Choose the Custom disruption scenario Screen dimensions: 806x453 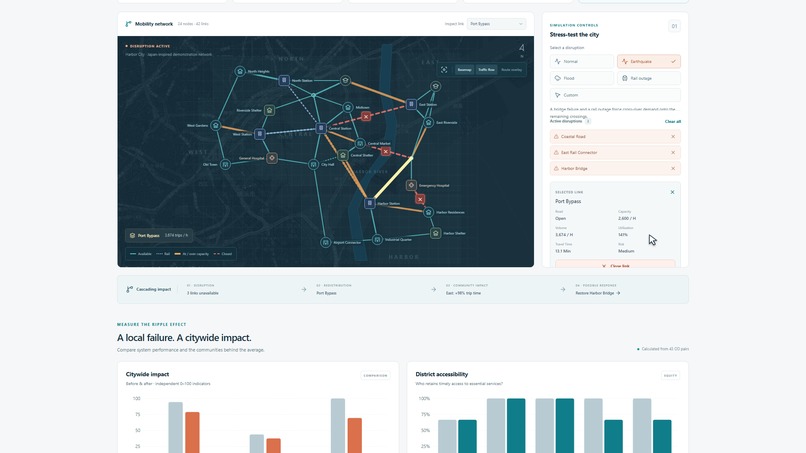[615, 95]
